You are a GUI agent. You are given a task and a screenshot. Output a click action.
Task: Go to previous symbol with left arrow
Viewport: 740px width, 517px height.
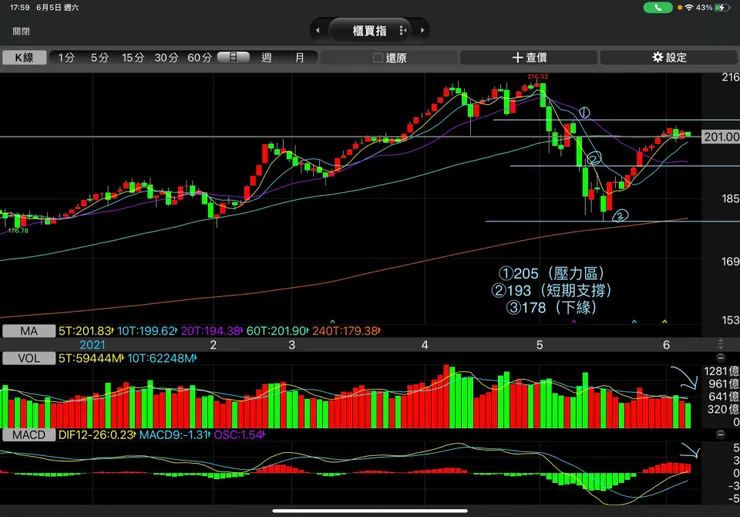318,30
